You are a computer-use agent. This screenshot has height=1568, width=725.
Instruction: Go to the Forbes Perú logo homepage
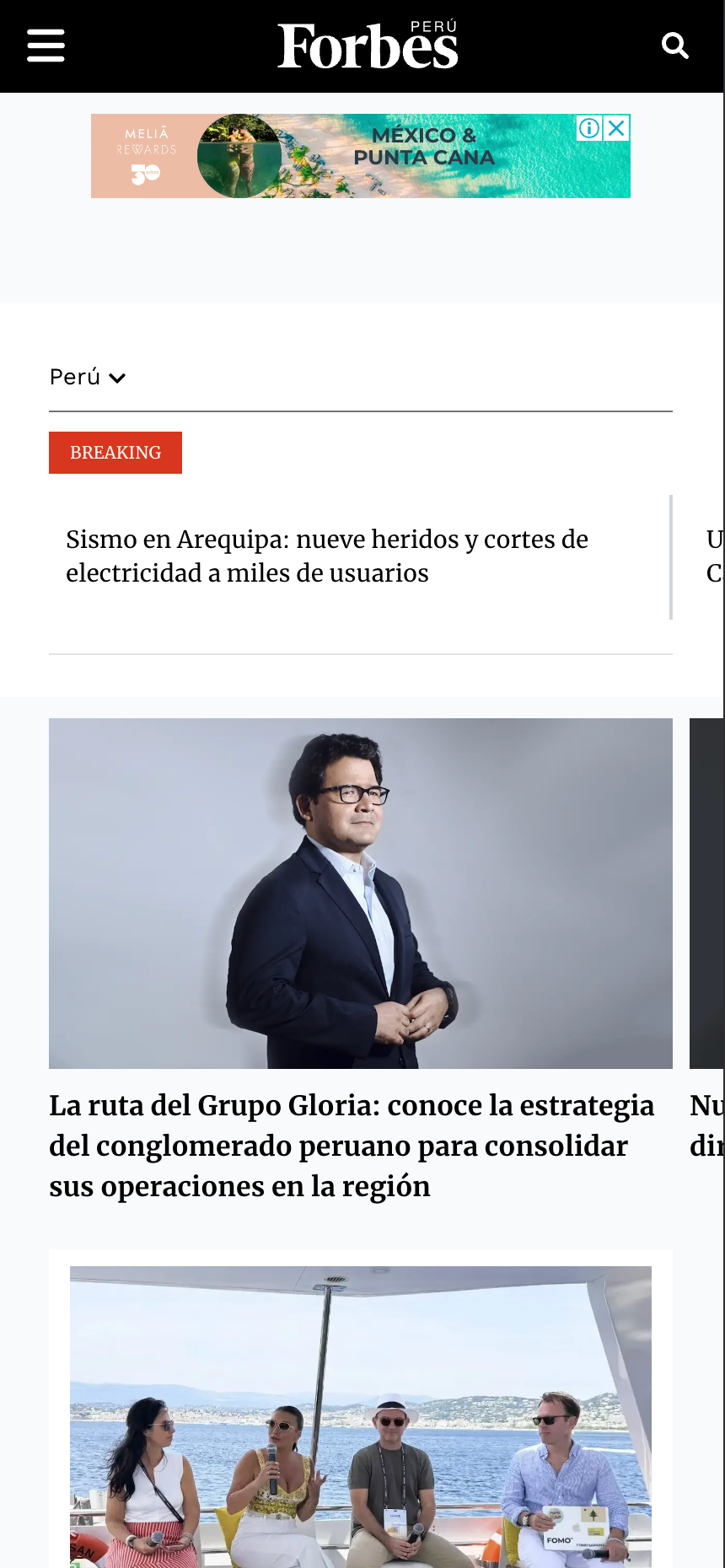(x=368, y=46)
